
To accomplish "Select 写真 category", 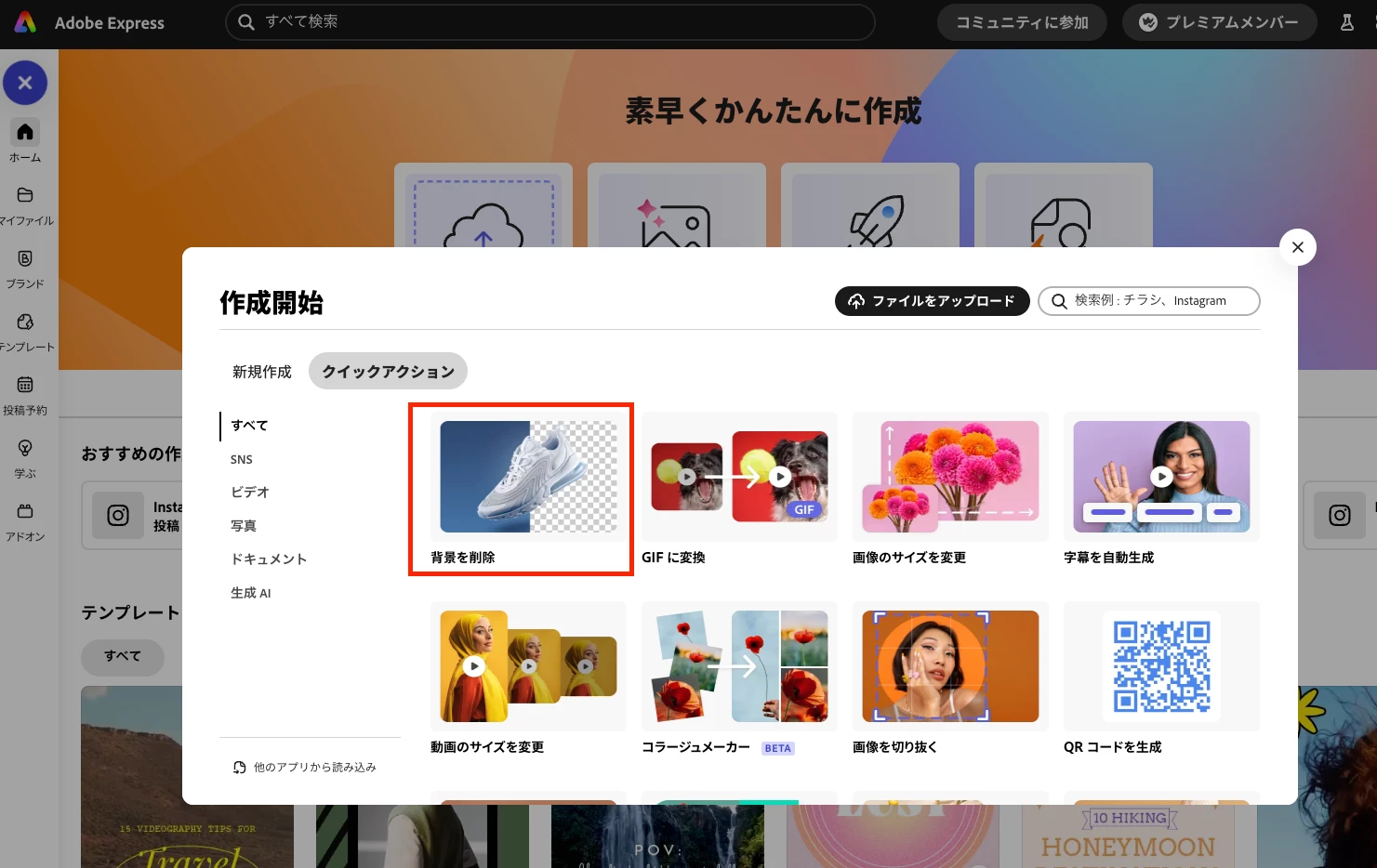I will point(244,526).
